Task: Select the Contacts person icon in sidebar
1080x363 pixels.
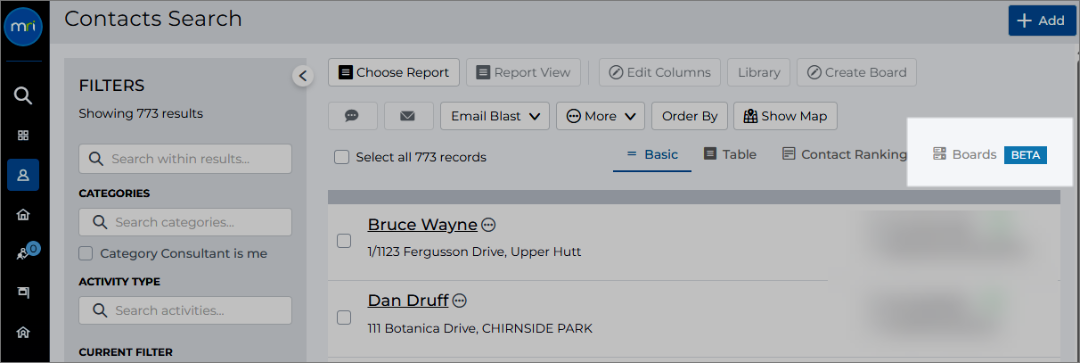Action: pos(23,175)
